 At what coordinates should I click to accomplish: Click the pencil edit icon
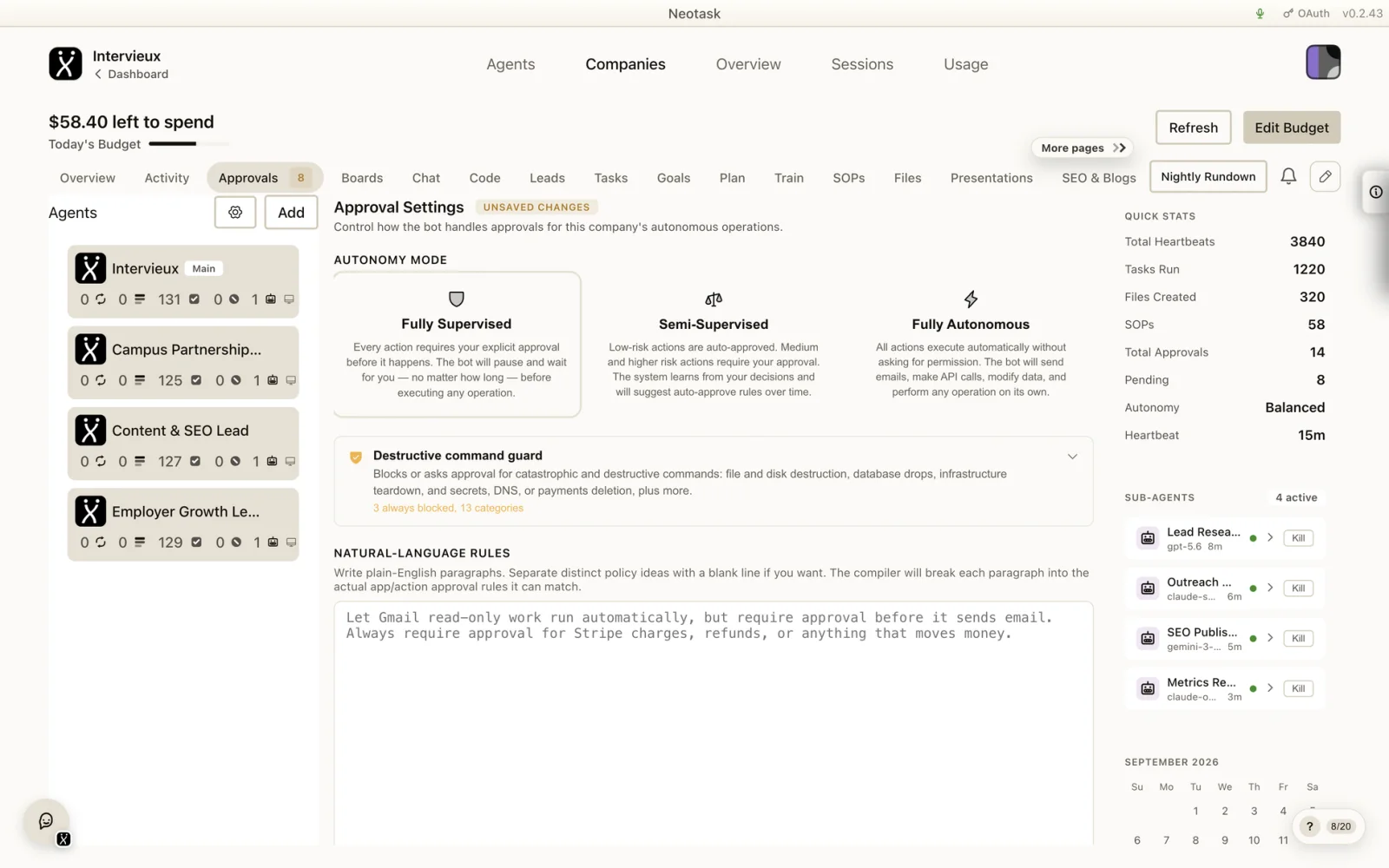[1325, 176]
